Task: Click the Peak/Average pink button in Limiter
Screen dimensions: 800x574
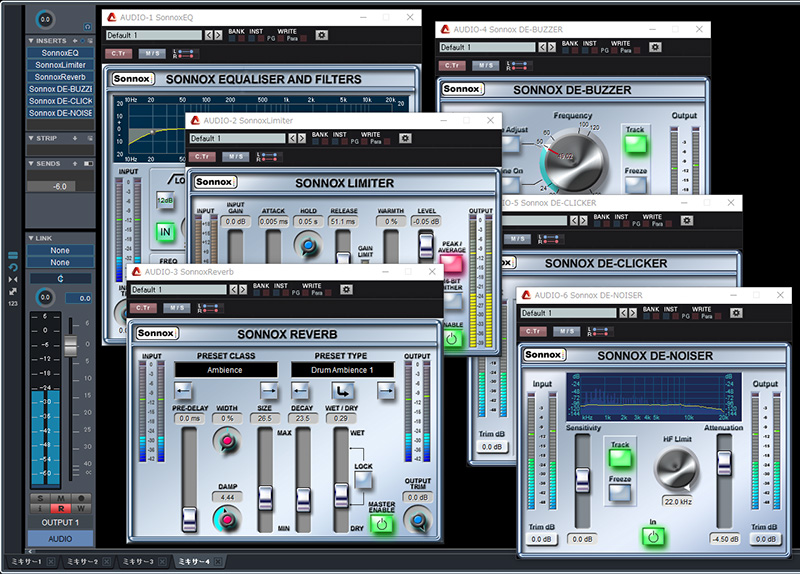Action: 451,263
